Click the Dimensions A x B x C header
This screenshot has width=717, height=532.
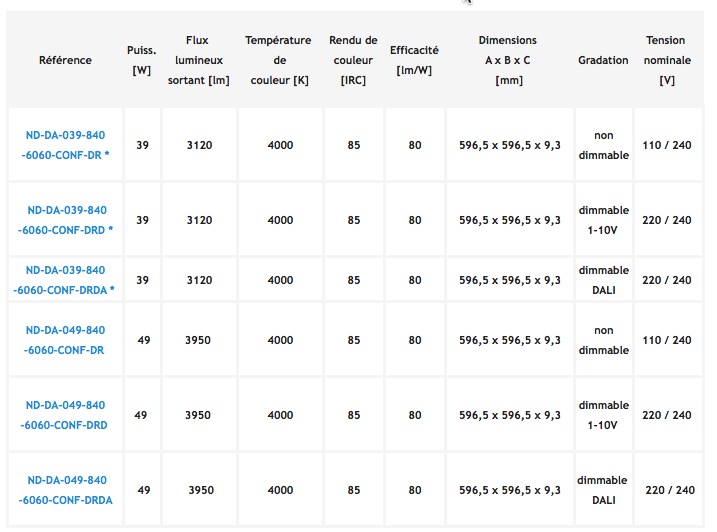pos(508,60)
